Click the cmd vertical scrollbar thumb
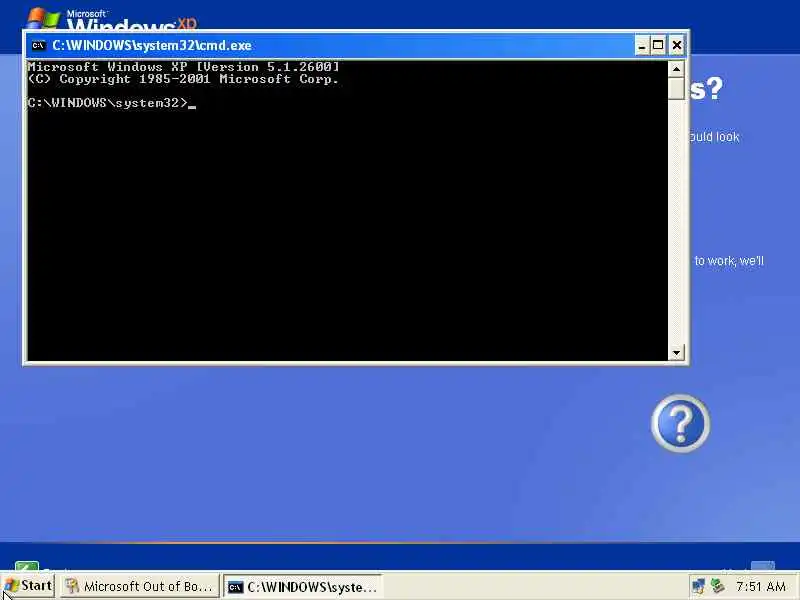800x600 pixels. [676, 88]
